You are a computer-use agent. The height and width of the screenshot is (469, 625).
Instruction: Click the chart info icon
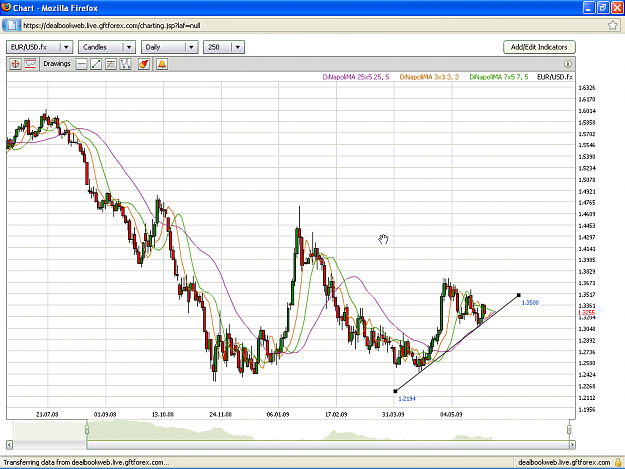pyautogui.click(x=568, y=64)
